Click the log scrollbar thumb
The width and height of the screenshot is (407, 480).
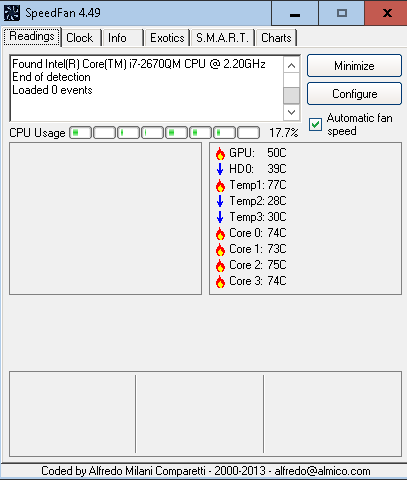(291, 96)
